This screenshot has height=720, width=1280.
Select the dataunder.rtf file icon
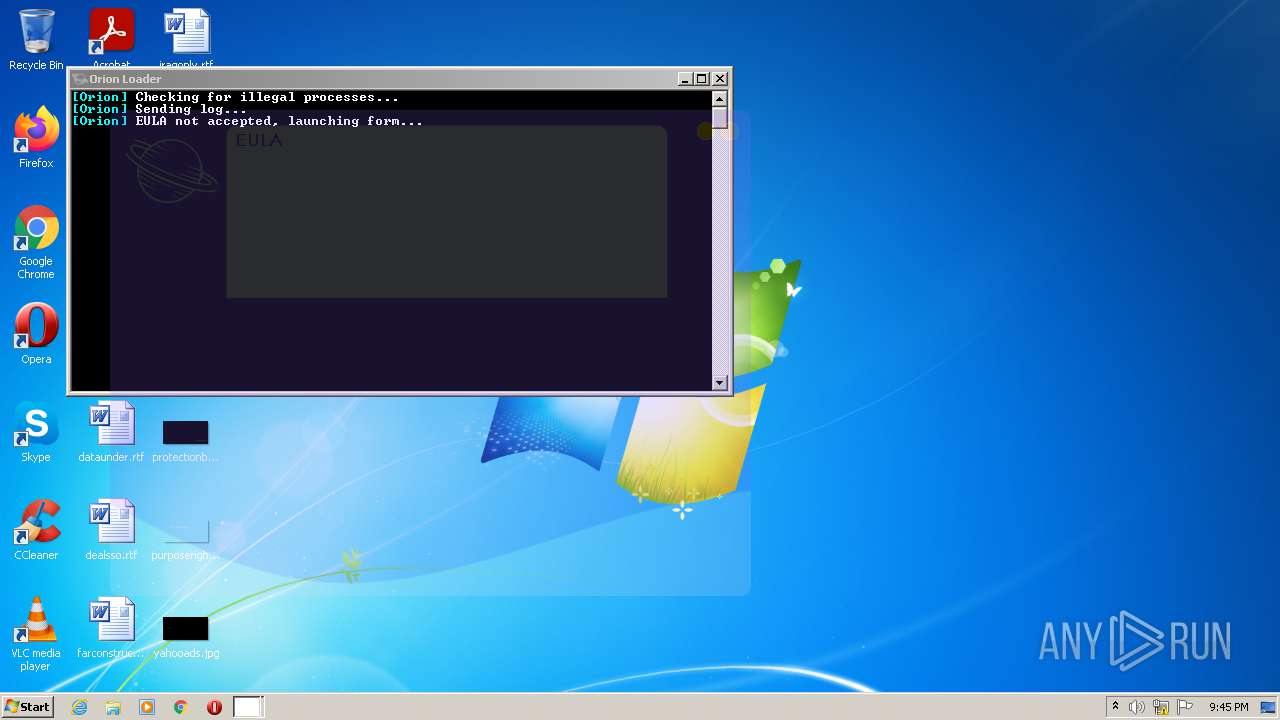point(111,432)
